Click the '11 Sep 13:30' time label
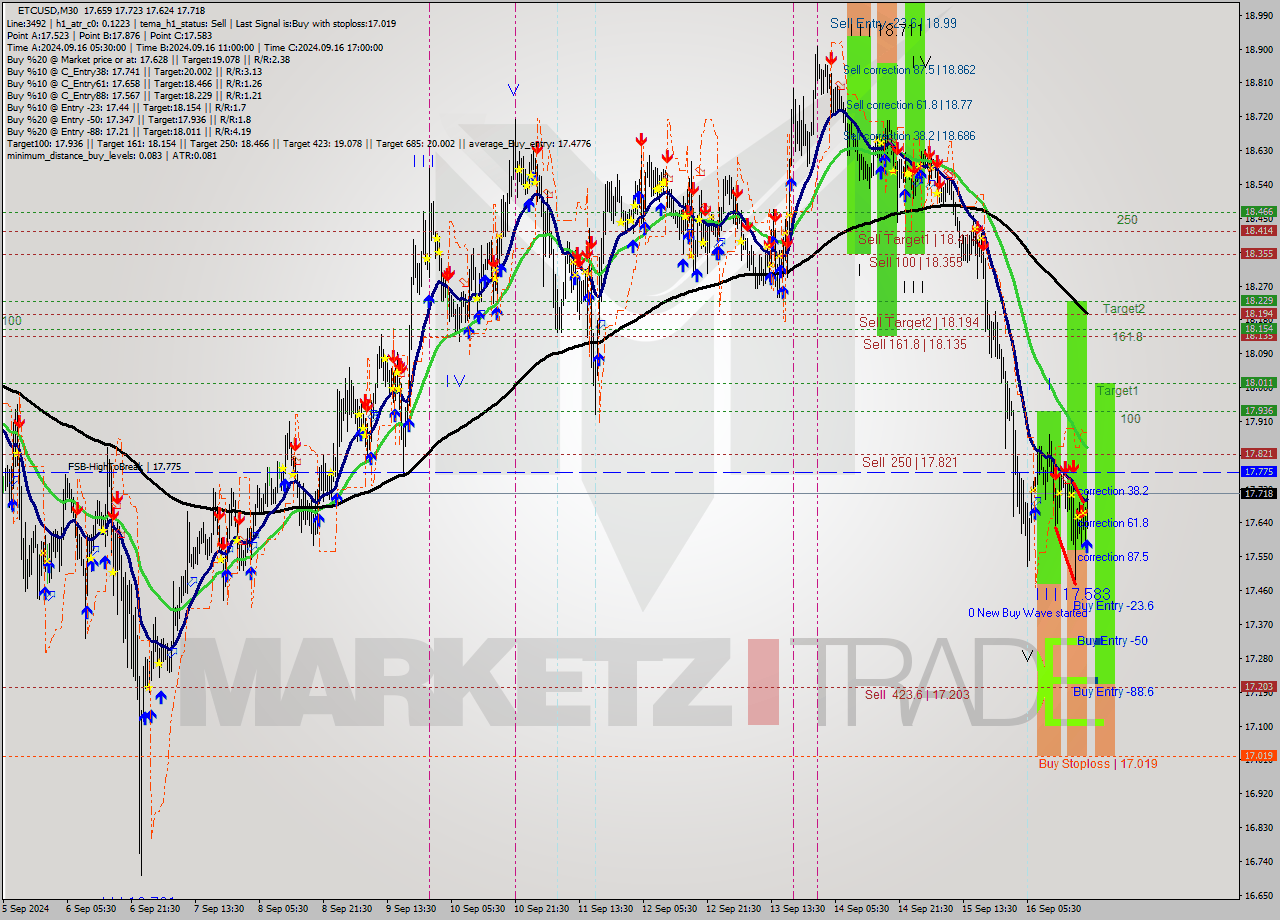Viewport: 1280px width, 920px height. [x=607, y=909]
